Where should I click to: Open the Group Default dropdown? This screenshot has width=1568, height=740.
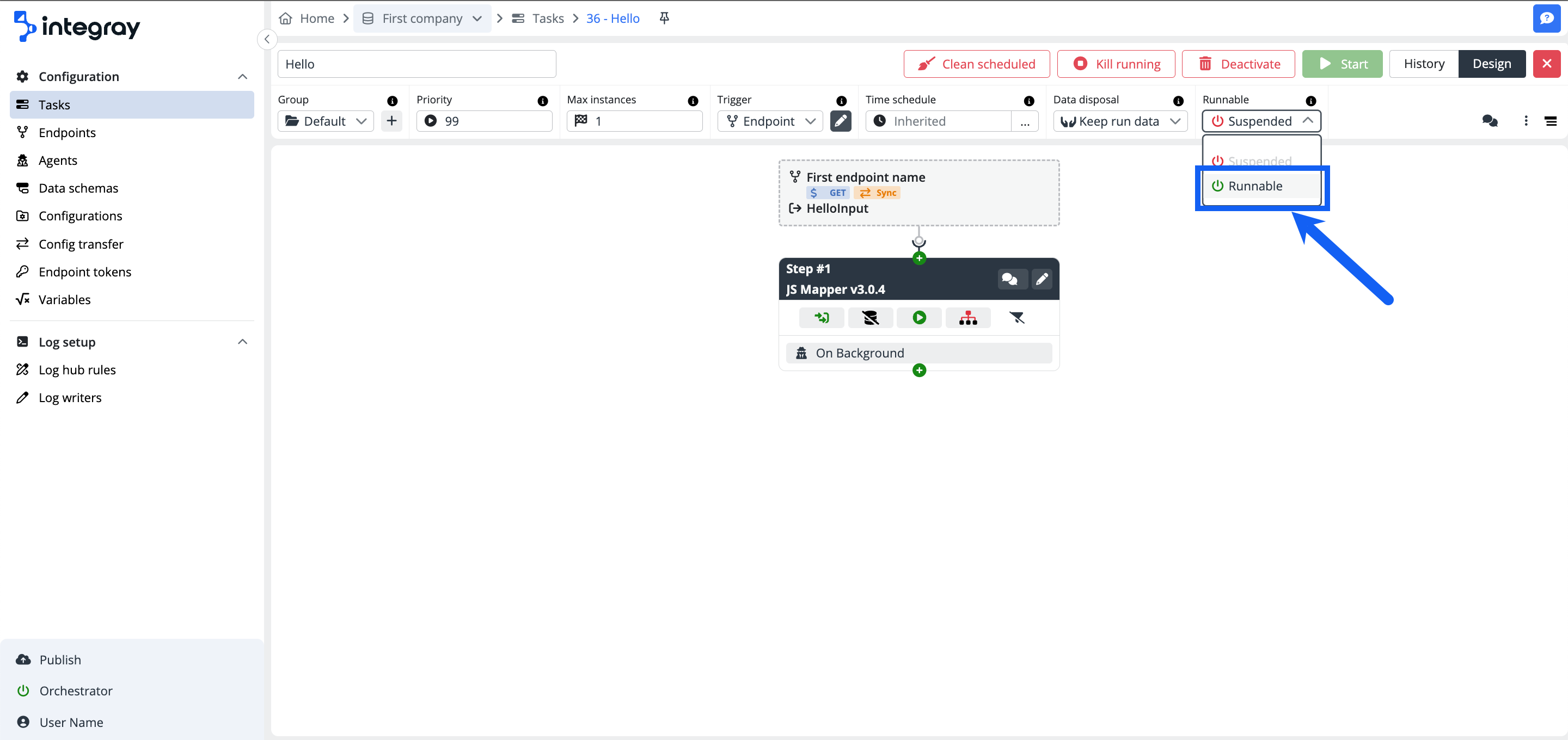pyautogui.click(x=325, y=120)
